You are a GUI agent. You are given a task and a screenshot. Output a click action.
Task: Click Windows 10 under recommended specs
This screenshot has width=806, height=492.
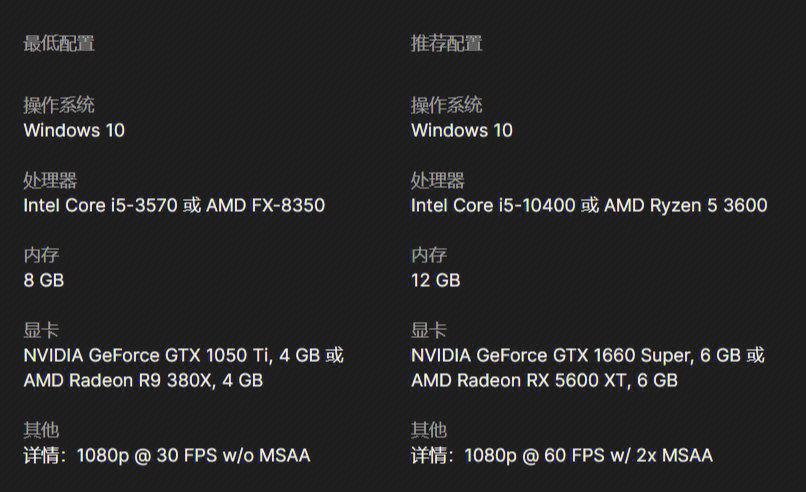pos(462,130)
